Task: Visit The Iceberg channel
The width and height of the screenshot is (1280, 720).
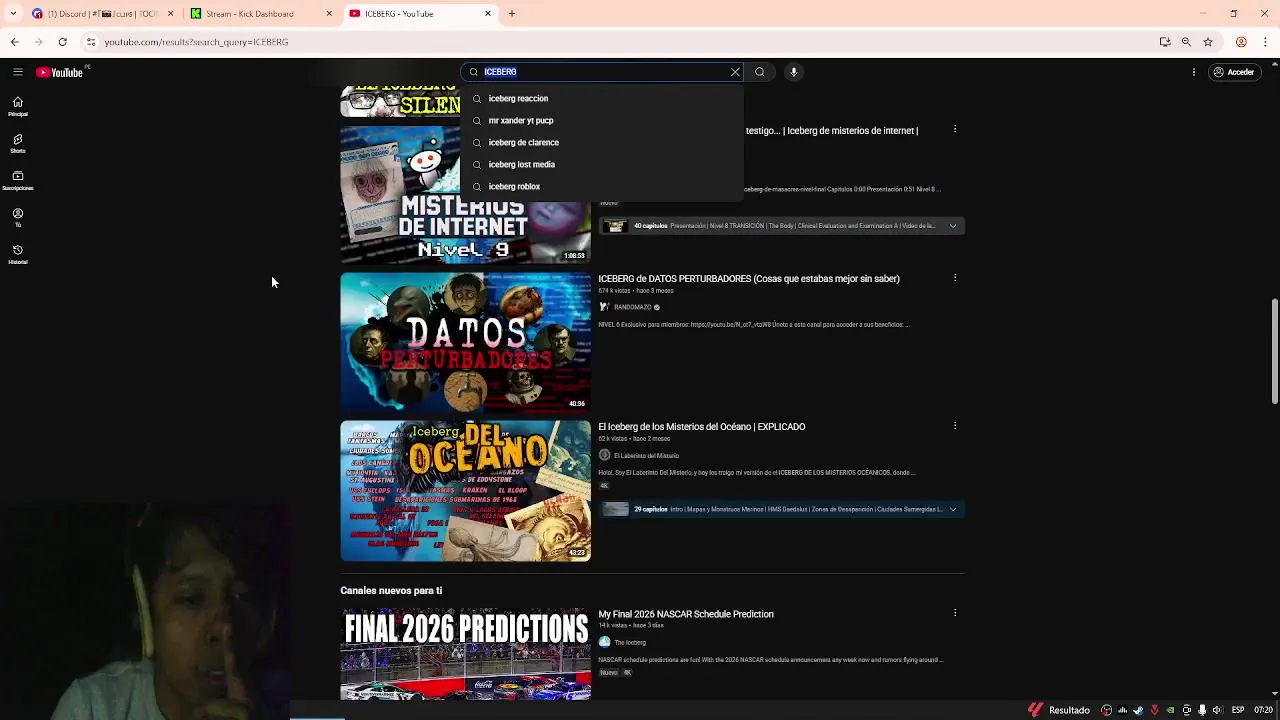Action: [x=630, y=642]
